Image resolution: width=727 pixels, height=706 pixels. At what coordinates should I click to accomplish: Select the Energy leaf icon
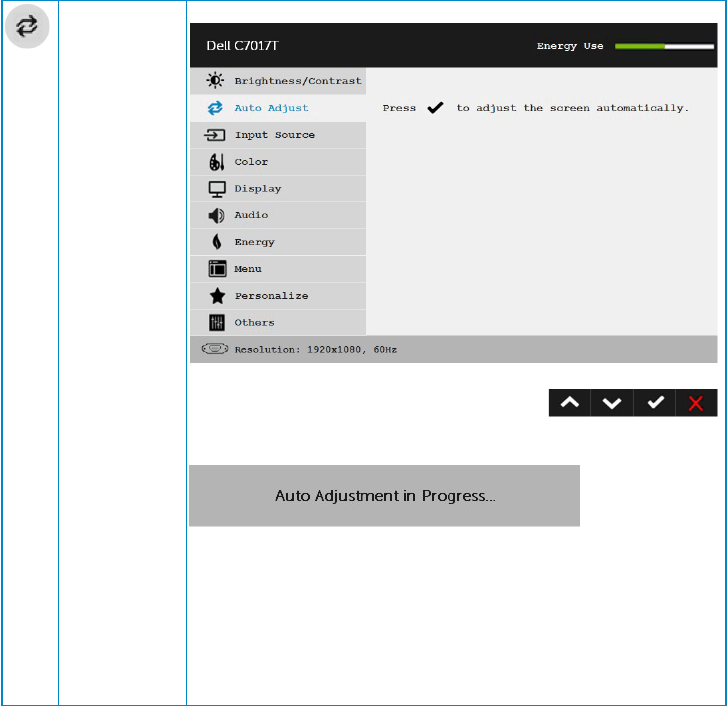217,242
